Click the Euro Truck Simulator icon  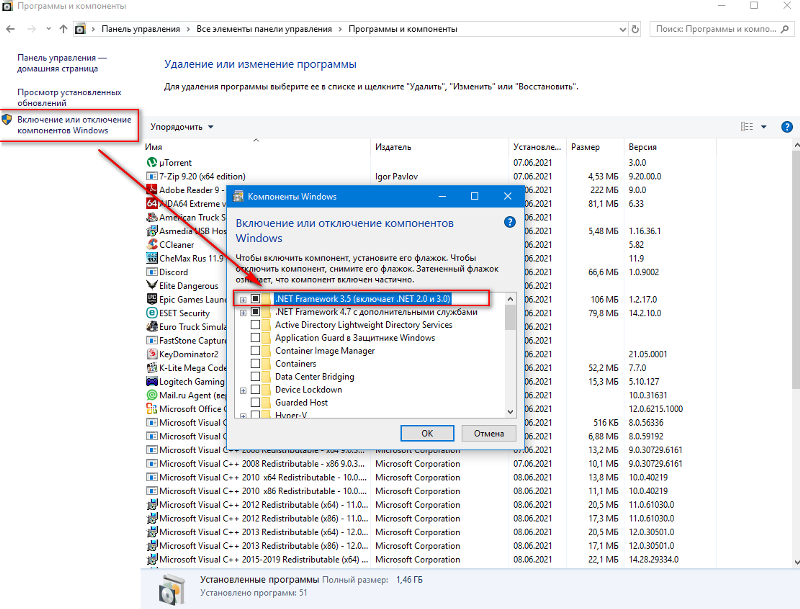(x=152, y=326)
